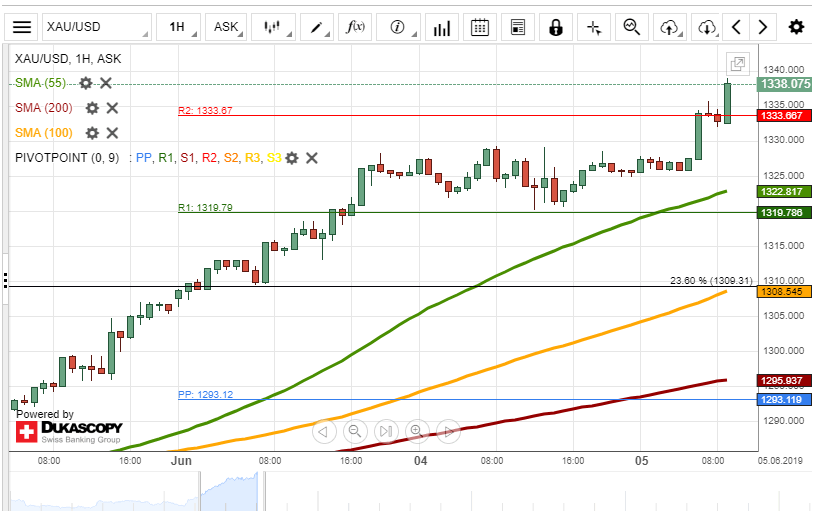Click the SMA (55) indicator label
This screenshot has width=816, height=518.
click(41, 83)
